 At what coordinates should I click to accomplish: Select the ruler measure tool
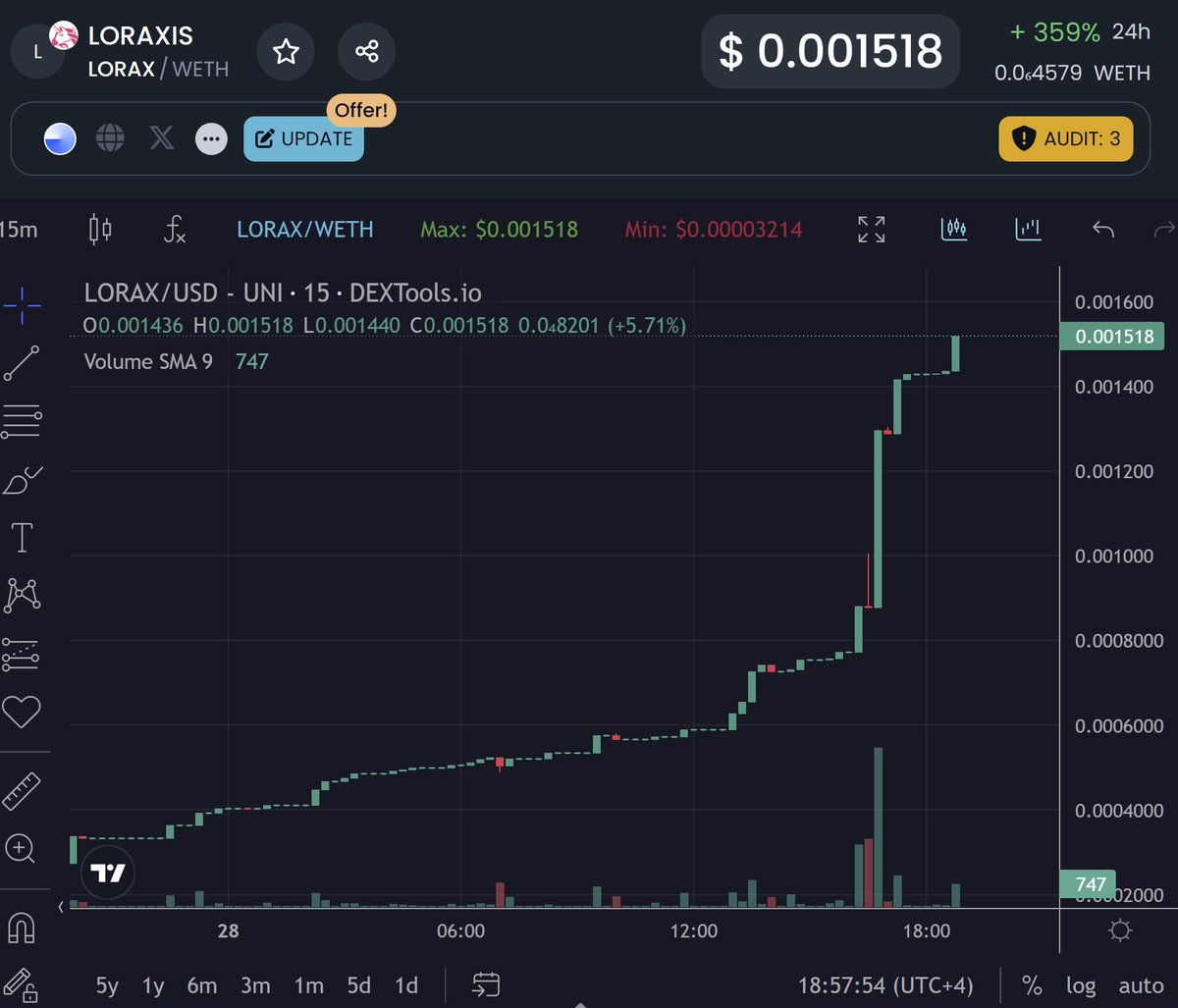21,791
